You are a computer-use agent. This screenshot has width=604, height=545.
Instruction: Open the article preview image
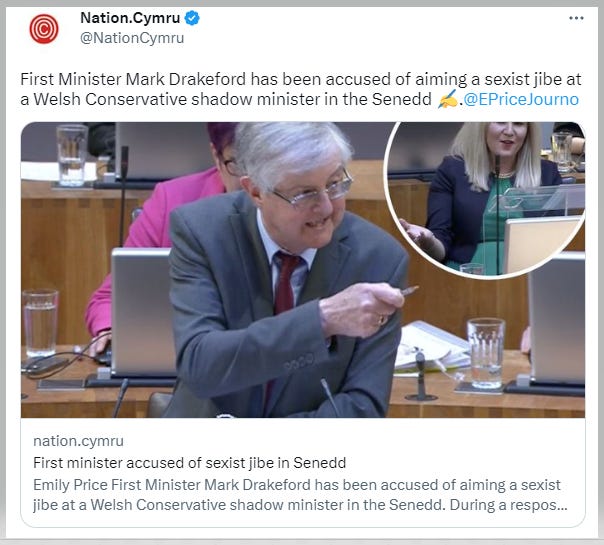[303, 270]
